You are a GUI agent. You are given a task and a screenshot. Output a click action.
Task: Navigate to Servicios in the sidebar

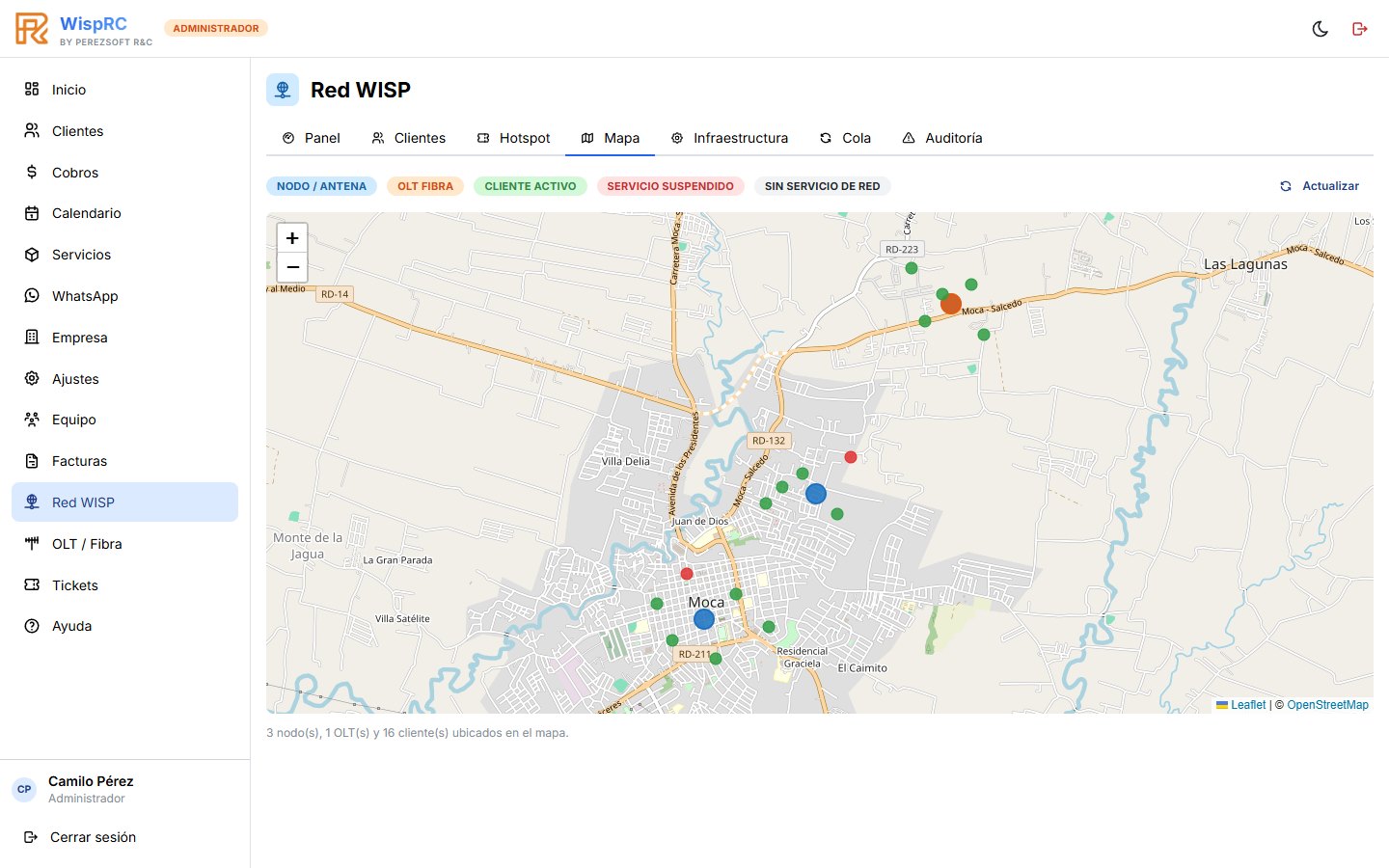coord(124,255)
